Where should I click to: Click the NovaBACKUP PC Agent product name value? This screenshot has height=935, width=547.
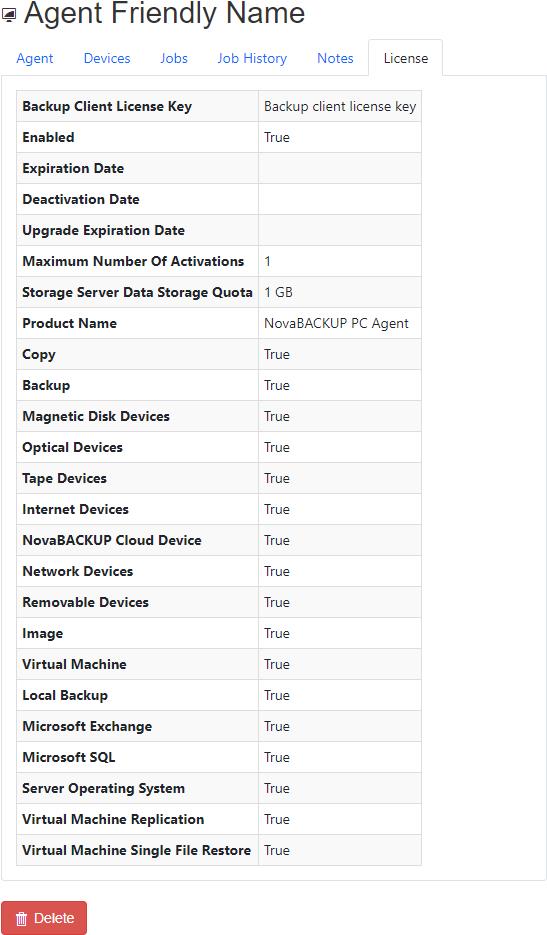pos(336,323)
